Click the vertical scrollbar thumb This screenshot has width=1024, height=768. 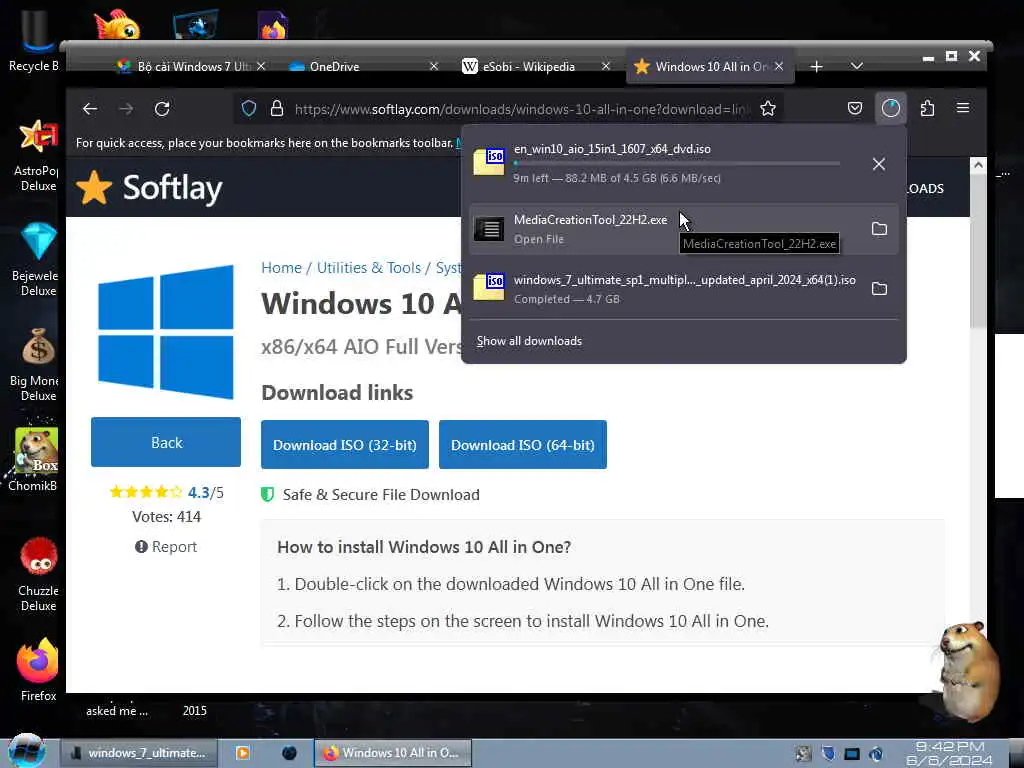click(978, 251)
